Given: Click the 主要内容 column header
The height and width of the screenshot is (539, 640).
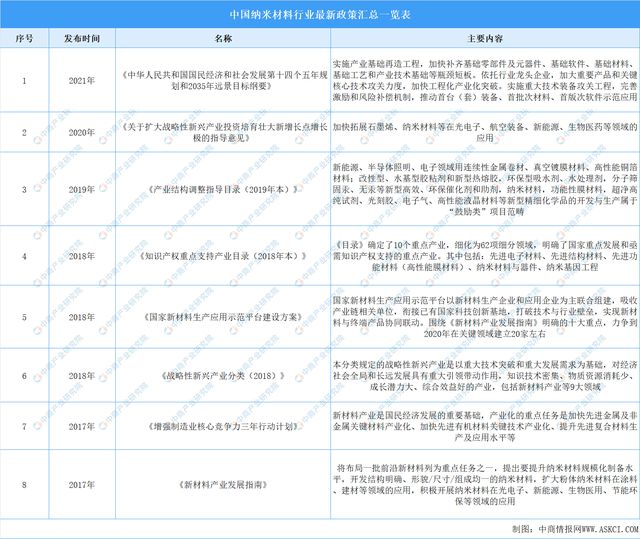Looking at the screenshot, I should click(x=485, y=39).
